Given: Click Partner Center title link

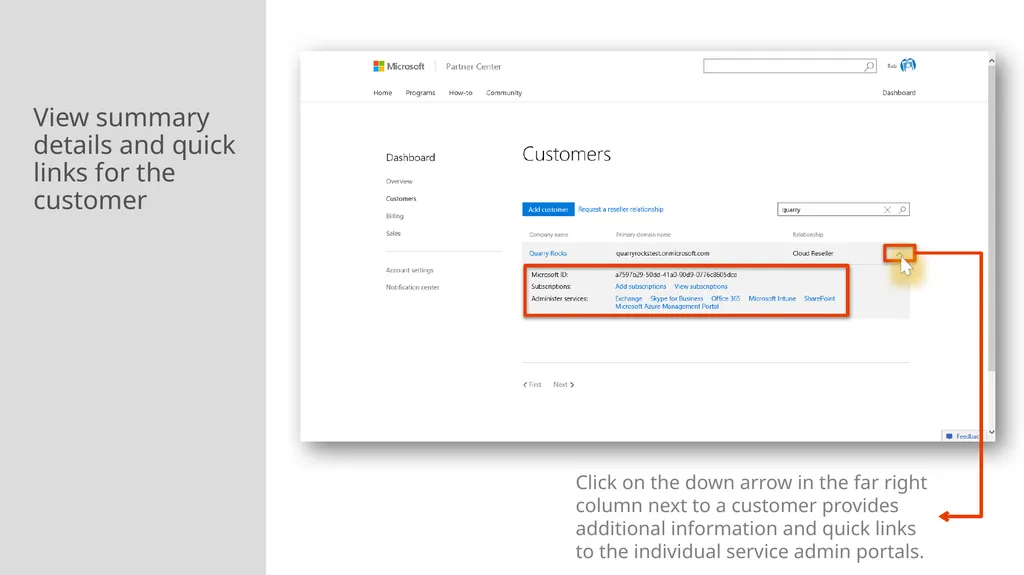Looking at the screenshot, I should click(473, 67).
